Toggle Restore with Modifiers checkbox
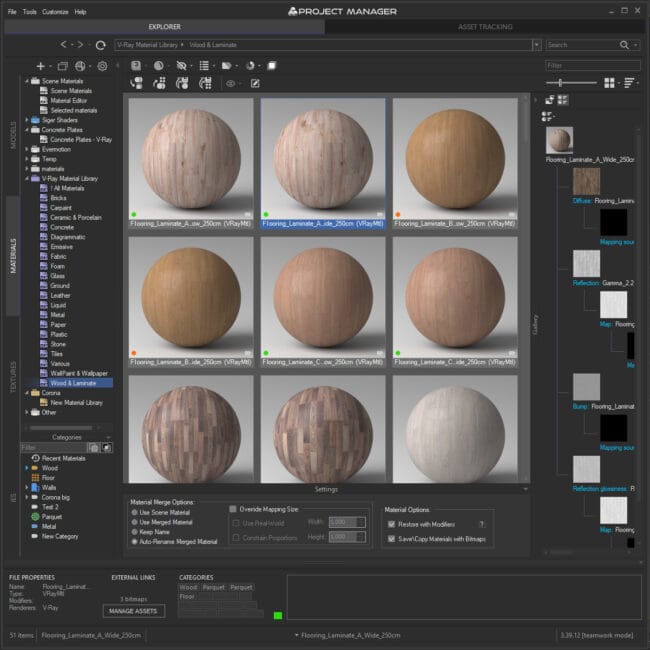The height and width of the screenshot is (650, 650). (x=391, y=524)
